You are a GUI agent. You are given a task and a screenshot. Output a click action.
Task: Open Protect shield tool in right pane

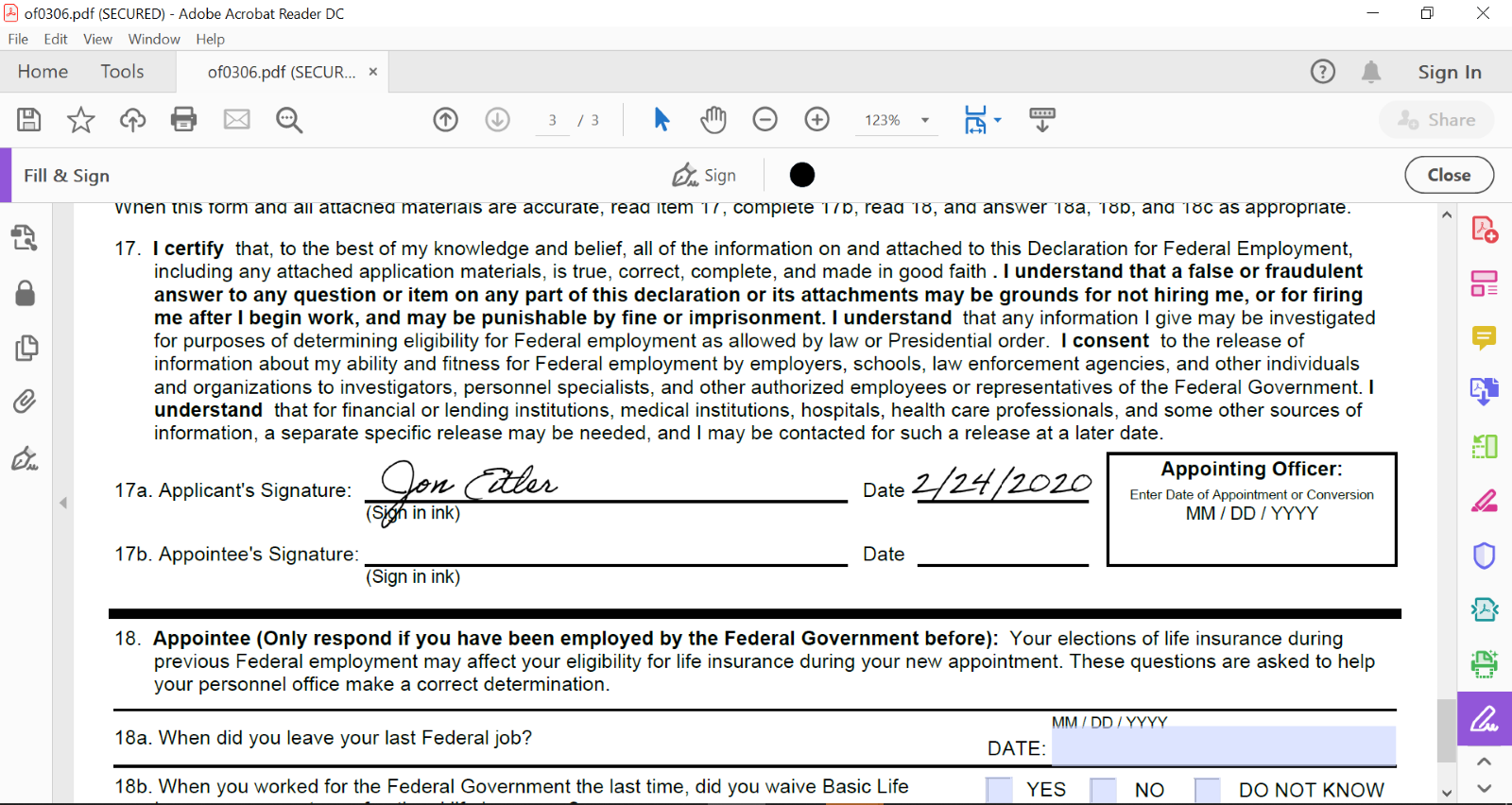coord(1484,556)
